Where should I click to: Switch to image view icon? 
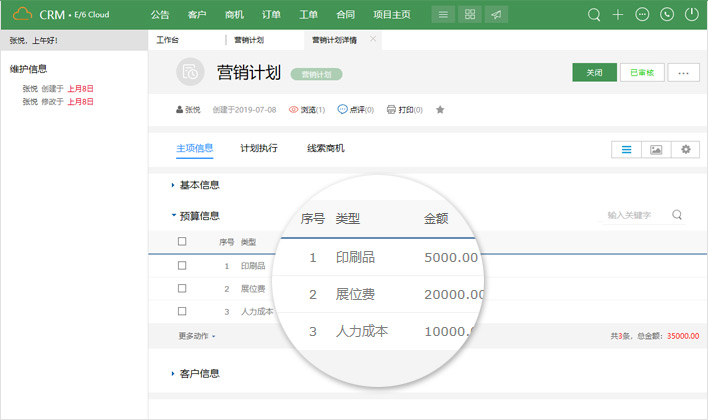(656, 149)
